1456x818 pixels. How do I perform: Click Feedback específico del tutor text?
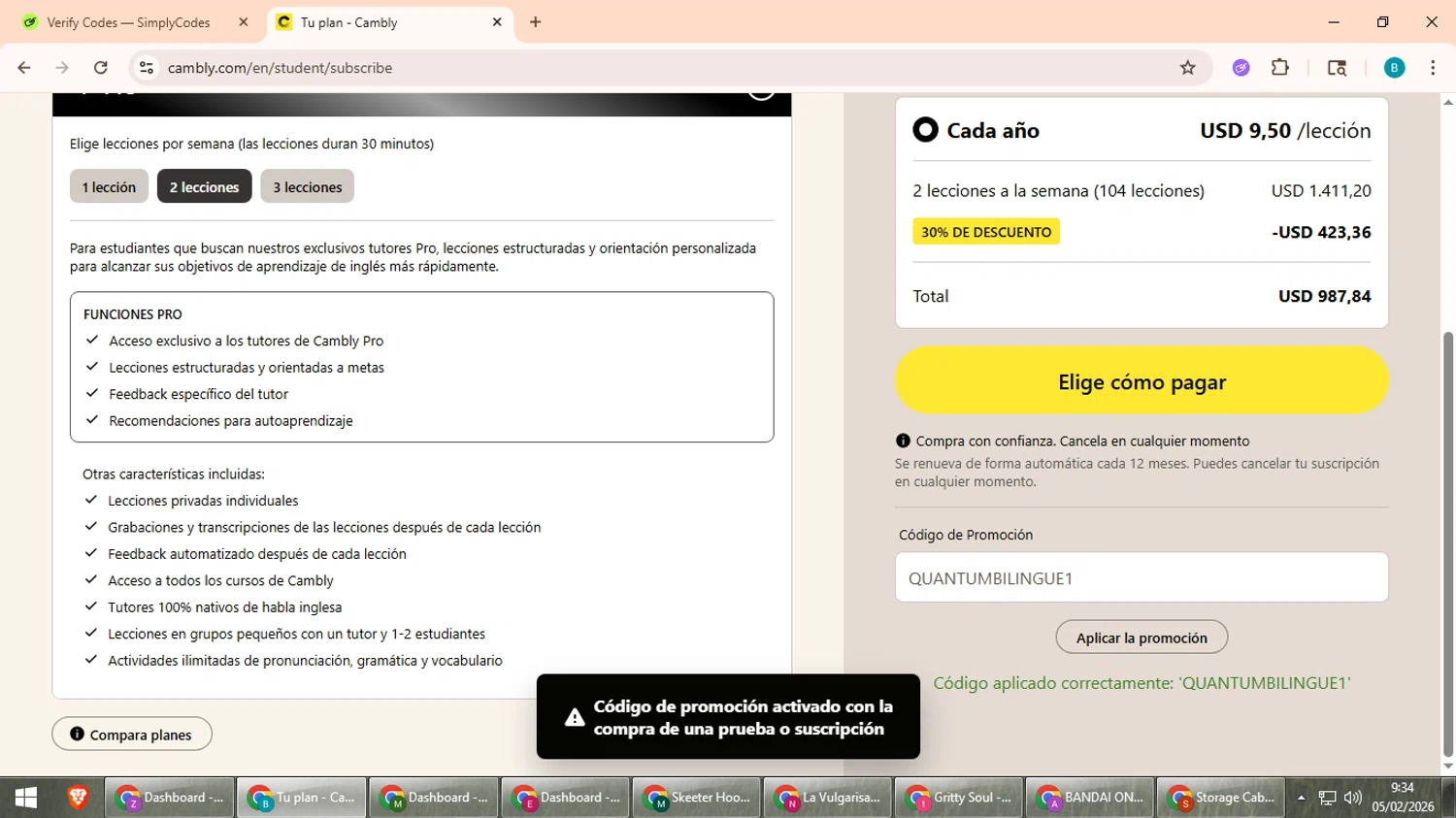(198, 394)
